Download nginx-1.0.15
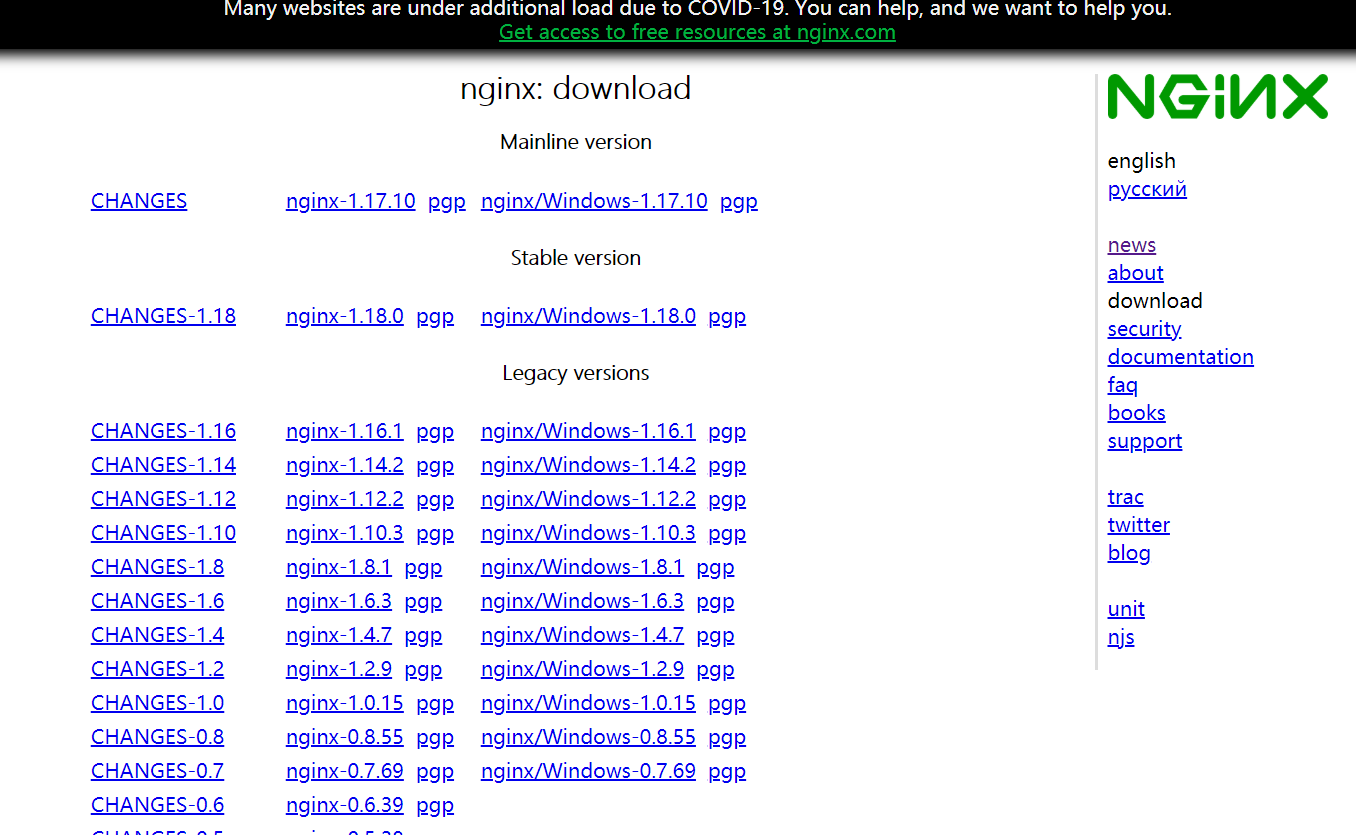The height and width of the screenshot is (835, 1356). click(x=344, y=703)
